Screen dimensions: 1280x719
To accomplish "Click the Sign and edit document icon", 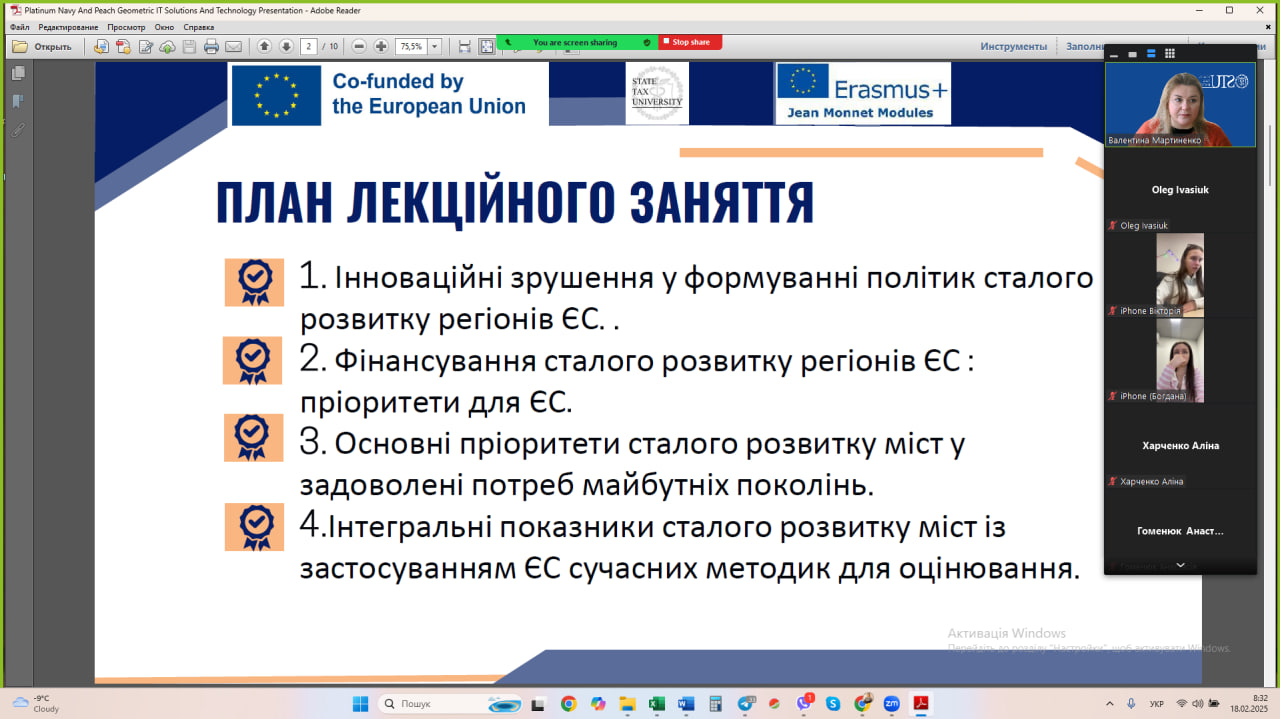I will pos(146,46).
